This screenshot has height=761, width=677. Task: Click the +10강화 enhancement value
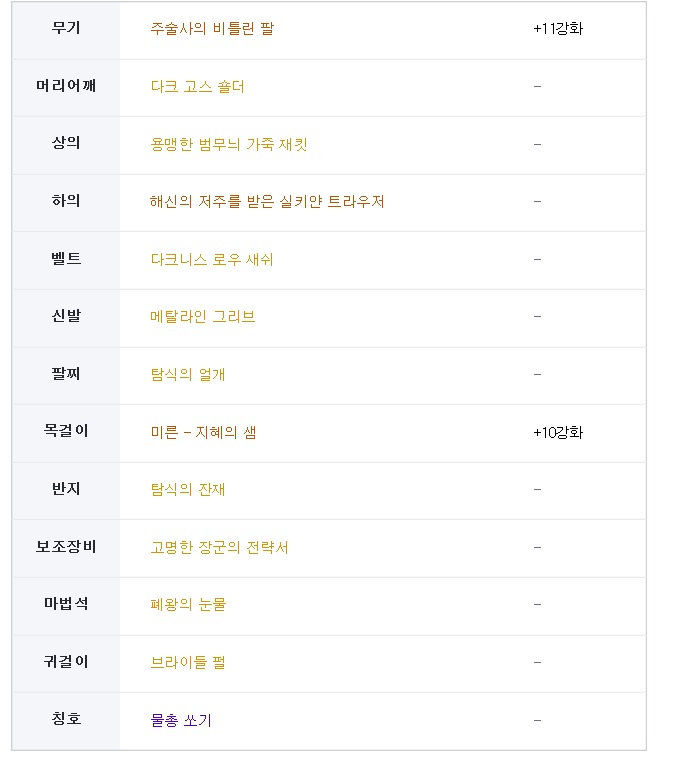558,433
